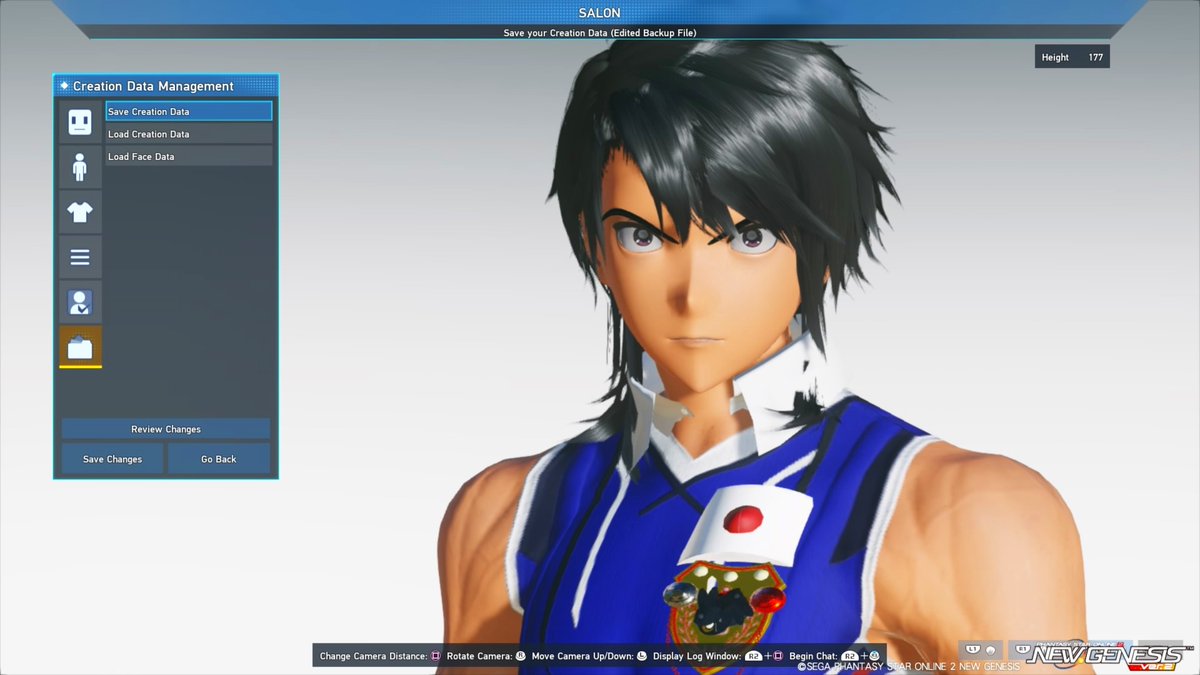The height and width of the screenshot is (675, 1200).
Task: Choose Save Creation Data option
Action: click(x=189, y=111)
